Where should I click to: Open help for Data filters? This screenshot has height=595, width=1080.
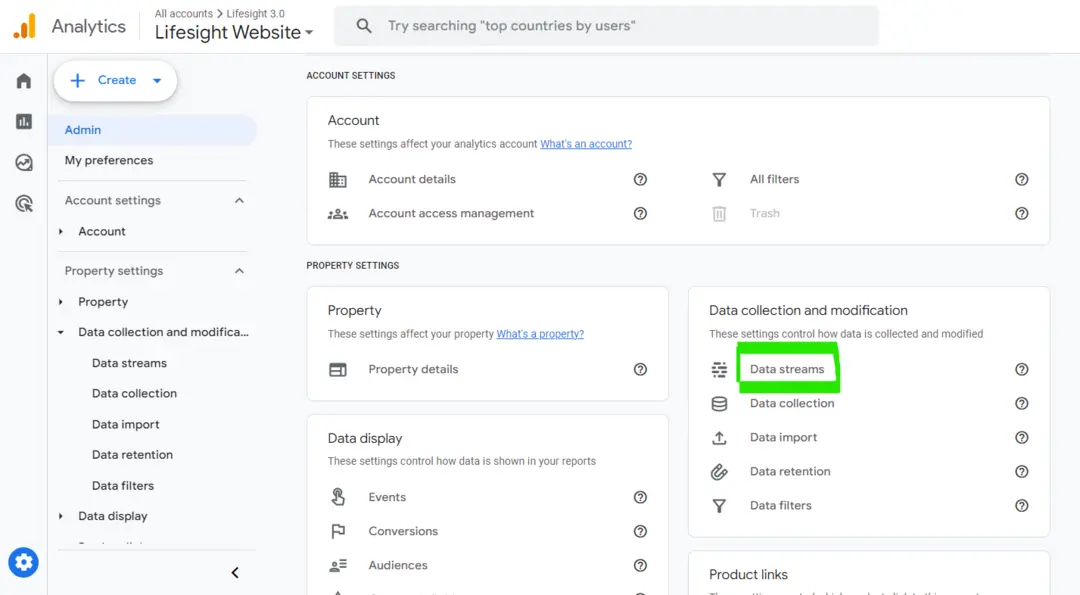1022,506
